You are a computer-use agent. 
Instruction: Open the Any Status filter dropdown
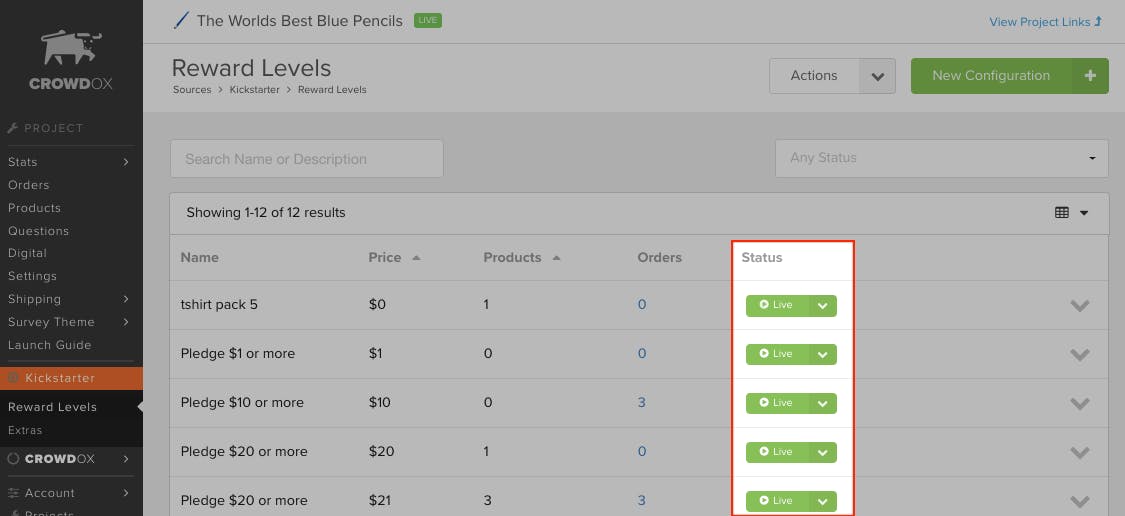point(941,158)
